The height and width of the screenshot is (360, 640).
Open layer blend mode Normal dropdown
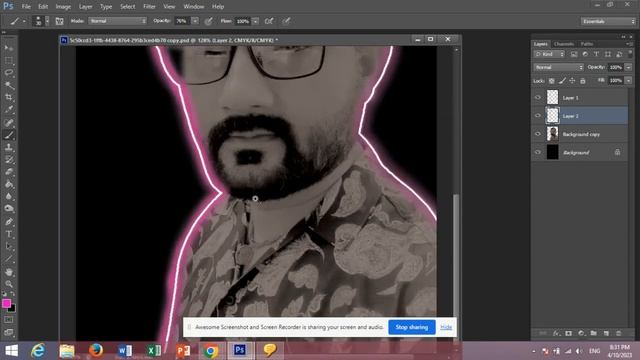[558, 67]
